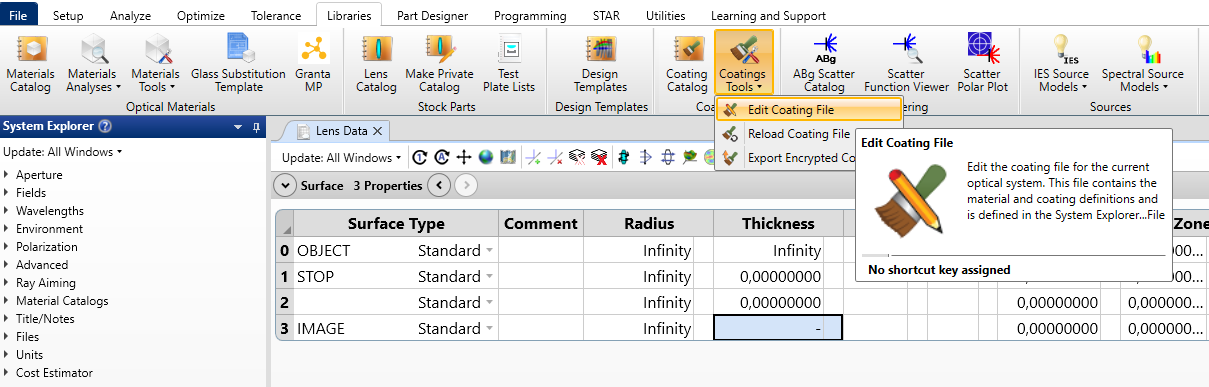Switch to the Optimize ribbon tab

201,16
